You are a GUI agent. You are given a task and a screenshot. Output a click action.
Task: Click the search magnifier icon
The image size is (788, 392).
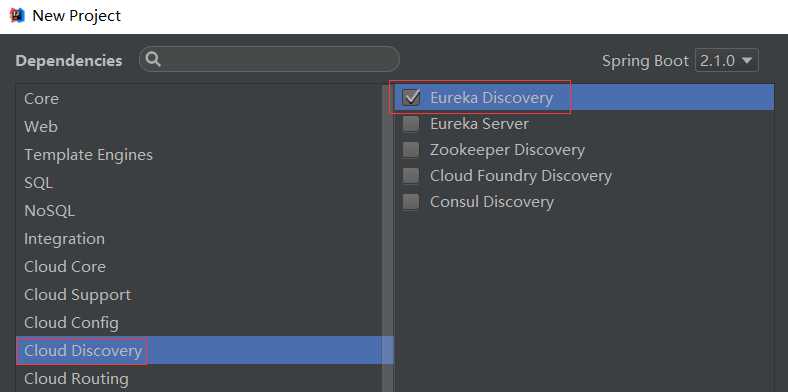click(153, 60)
